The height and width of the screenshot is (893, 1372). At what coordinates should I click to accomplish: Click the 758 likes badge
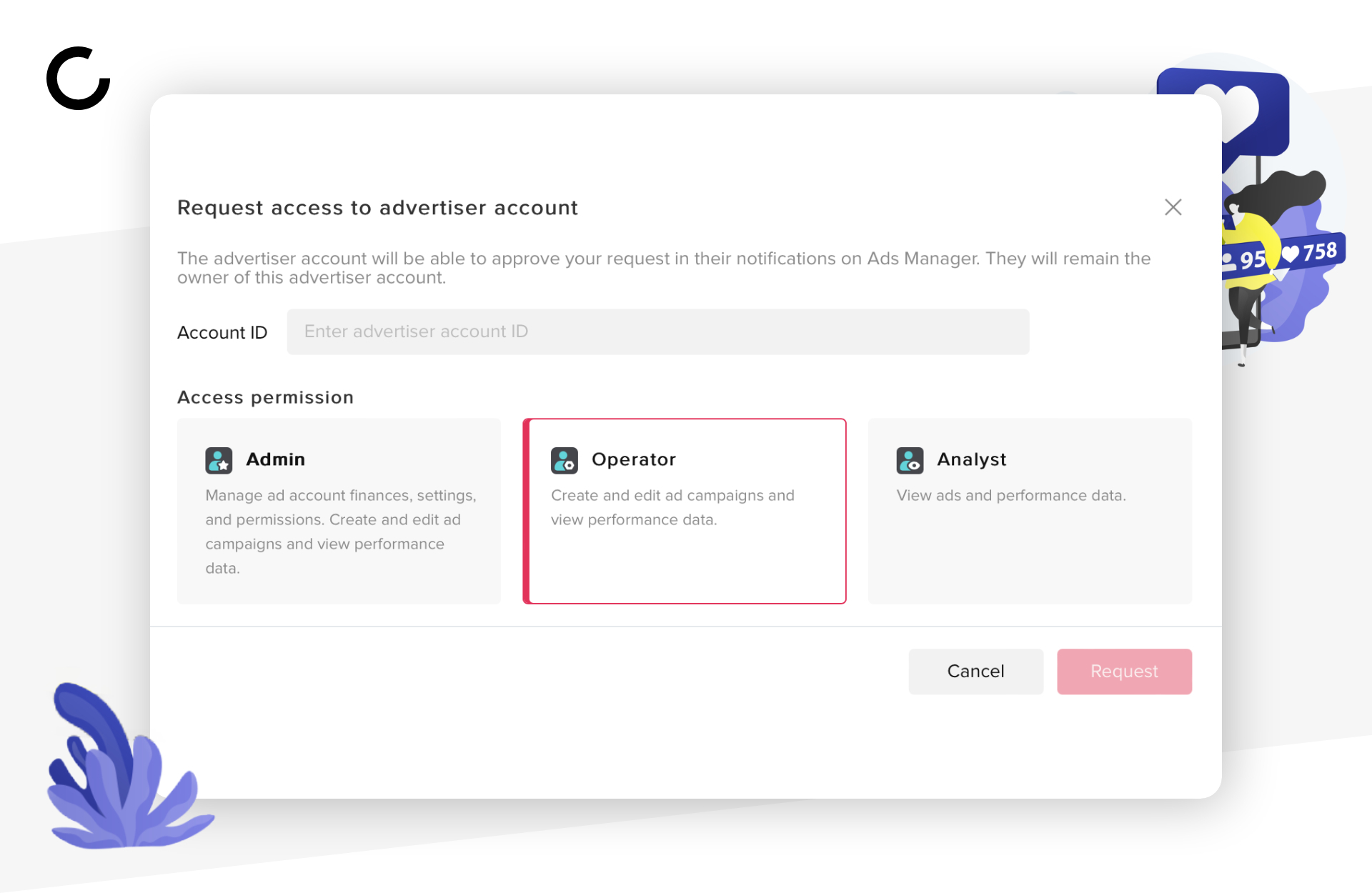pos(1313,252)
